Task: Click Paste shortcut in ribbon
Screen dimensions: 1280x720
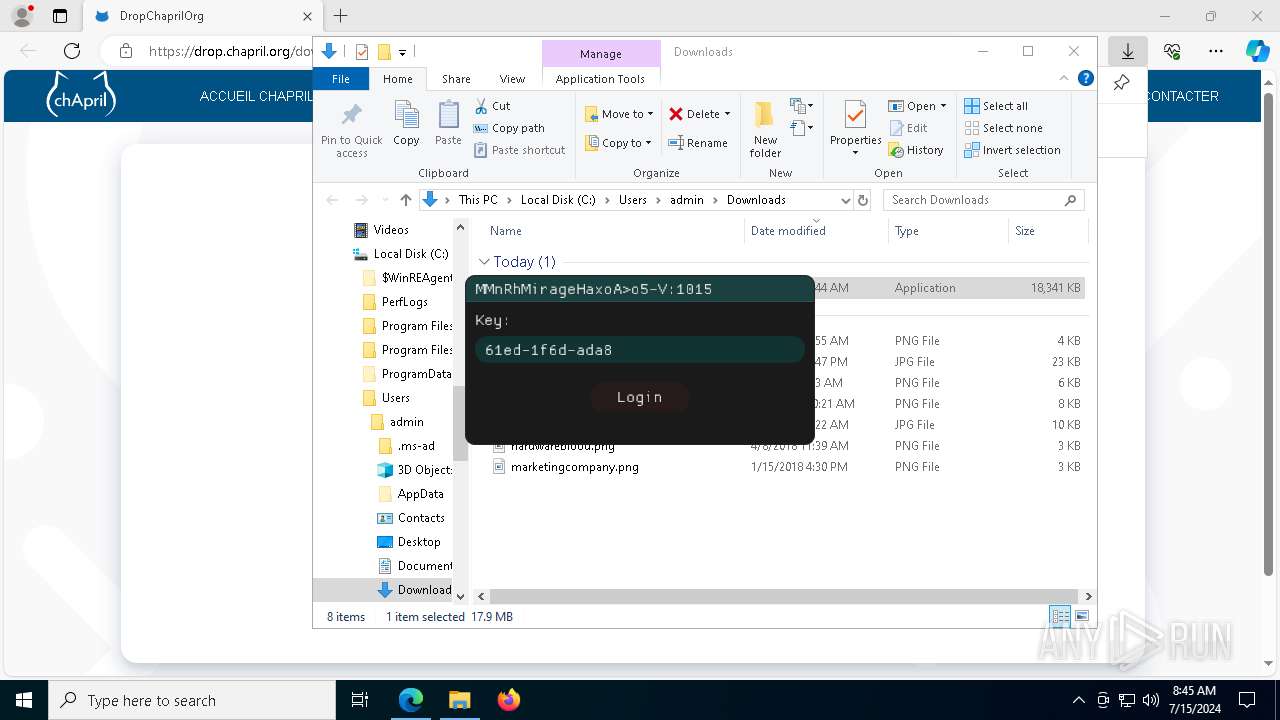Action: click(x=519, y=150)
